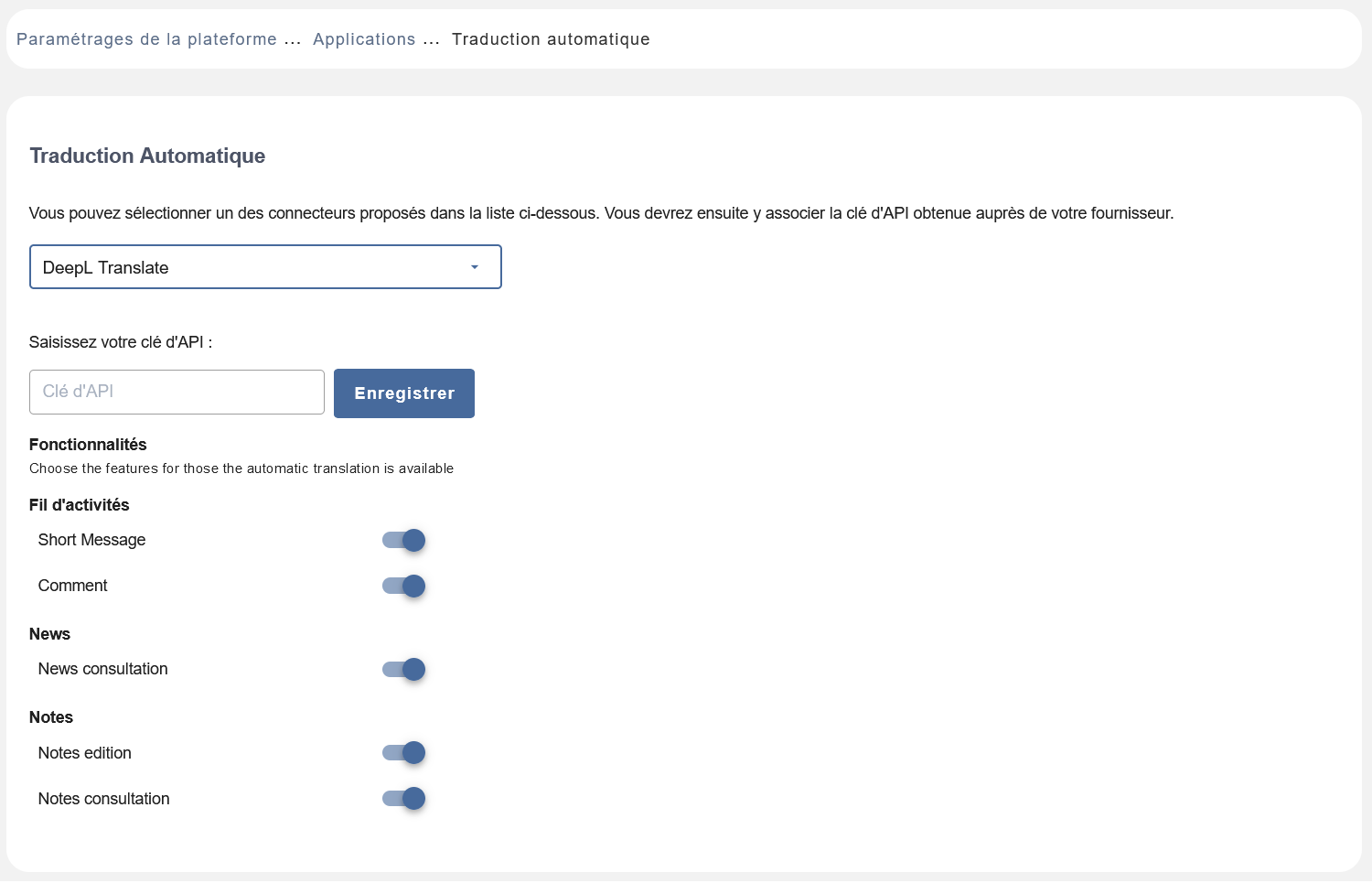Click the Fonctionnalités section heading
1372x883 pixels.
point(88,445)
